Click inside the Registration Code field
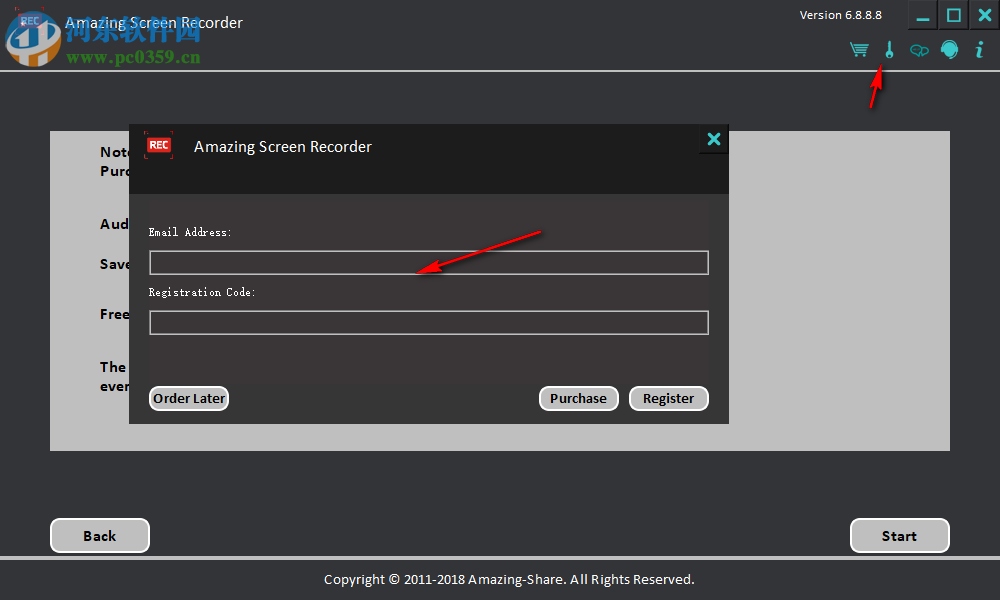 click(428, 322)
